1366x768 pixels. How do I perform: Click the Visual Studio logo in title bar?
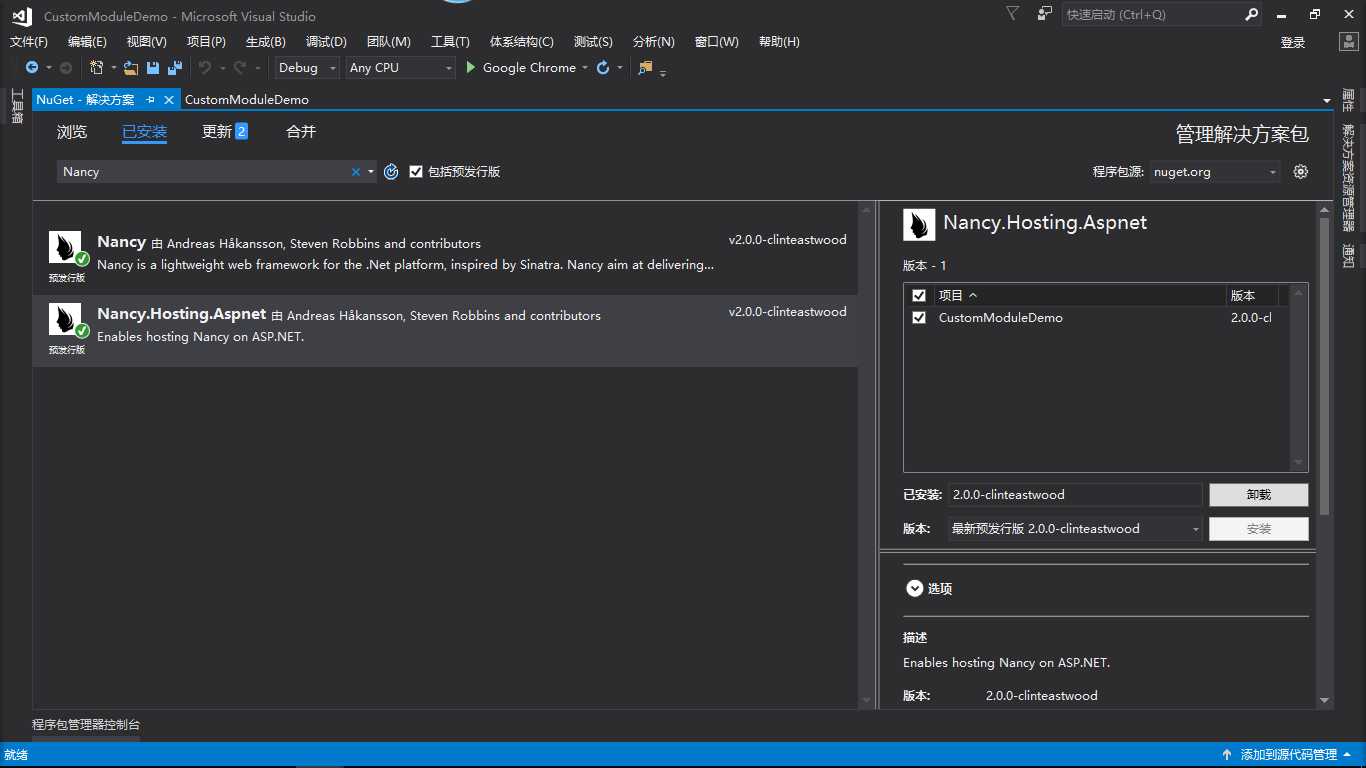(x=21, y=15)
